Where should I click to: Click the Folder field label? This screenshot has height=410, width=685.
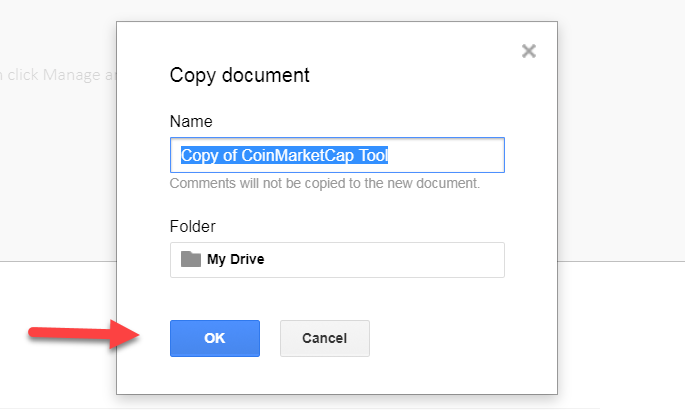[193, 226]
